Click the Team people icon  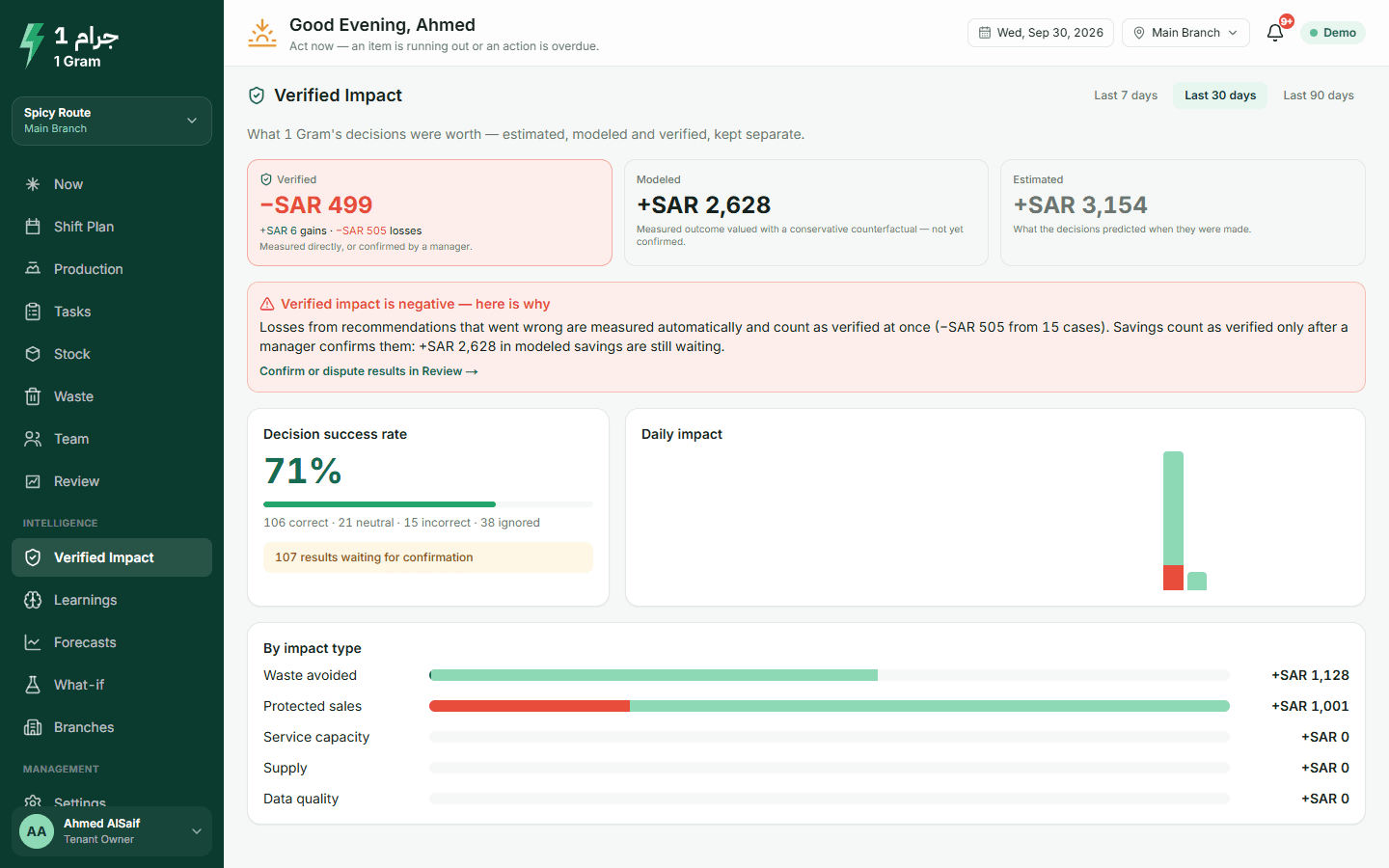[33, 439]
